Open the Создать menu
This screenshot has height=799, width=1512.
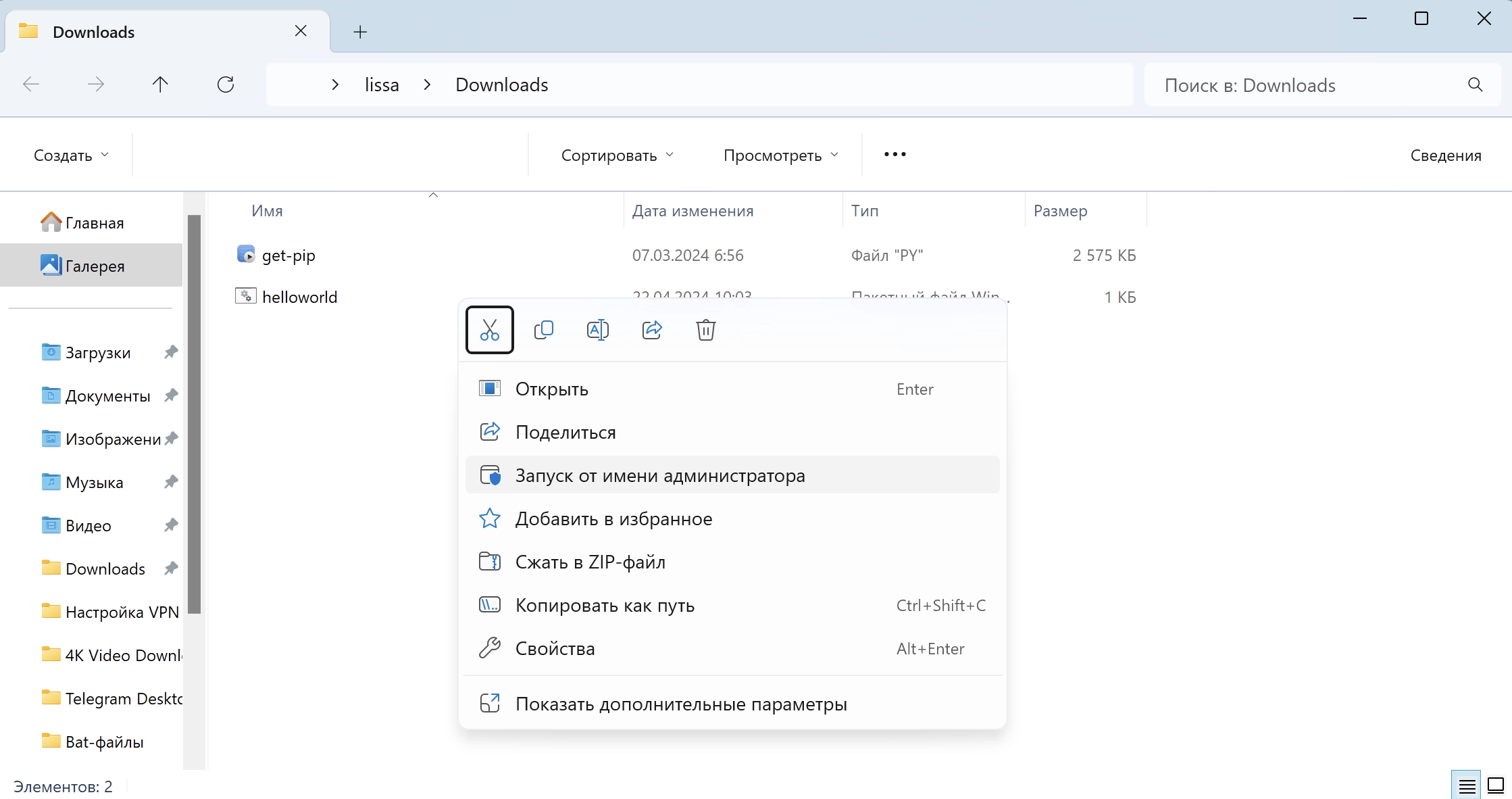[x=70, y=155]
